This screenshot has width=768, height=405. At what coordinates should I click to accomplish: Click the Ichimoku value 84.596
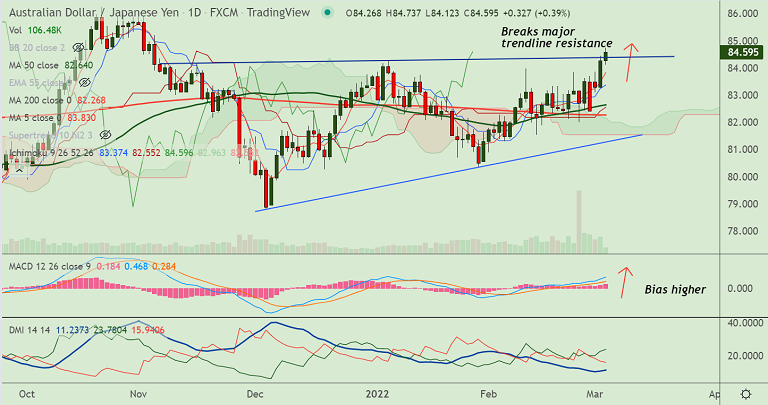tap(179, 153)
